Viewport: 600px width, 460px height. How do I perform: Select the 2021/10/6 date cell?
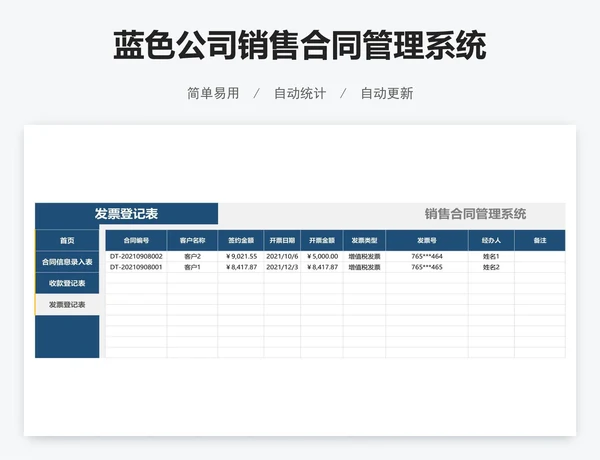(x=282, y=256)
